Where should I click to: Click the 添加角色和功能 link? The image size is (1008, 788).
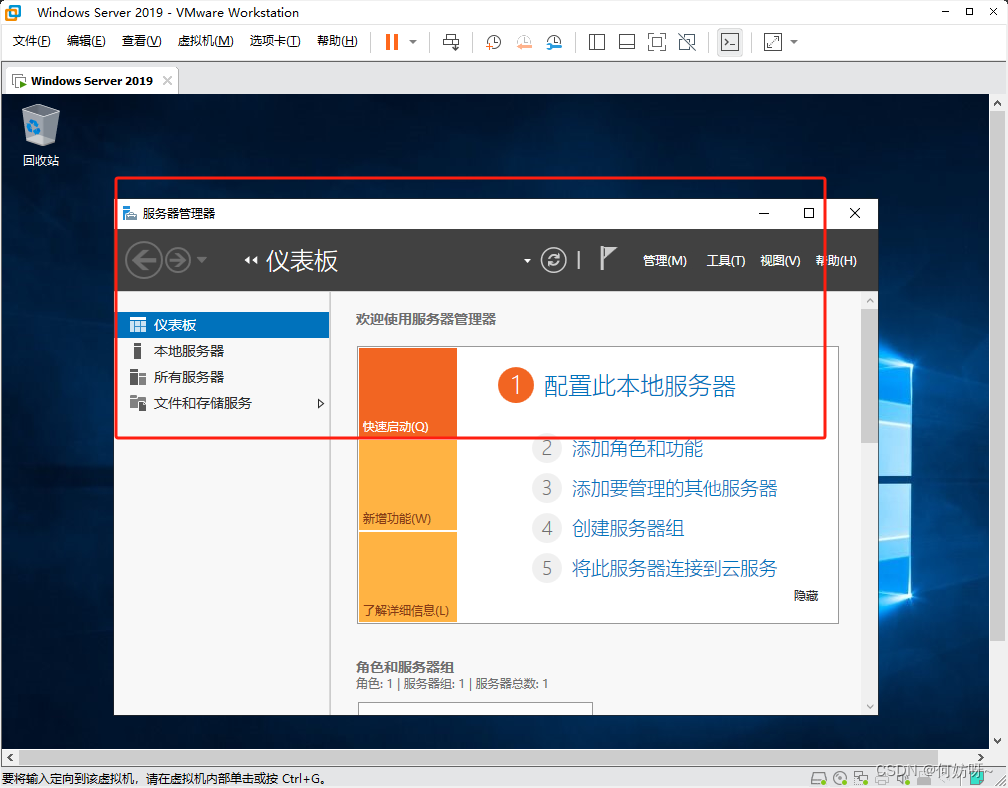(x=637, y=449)
